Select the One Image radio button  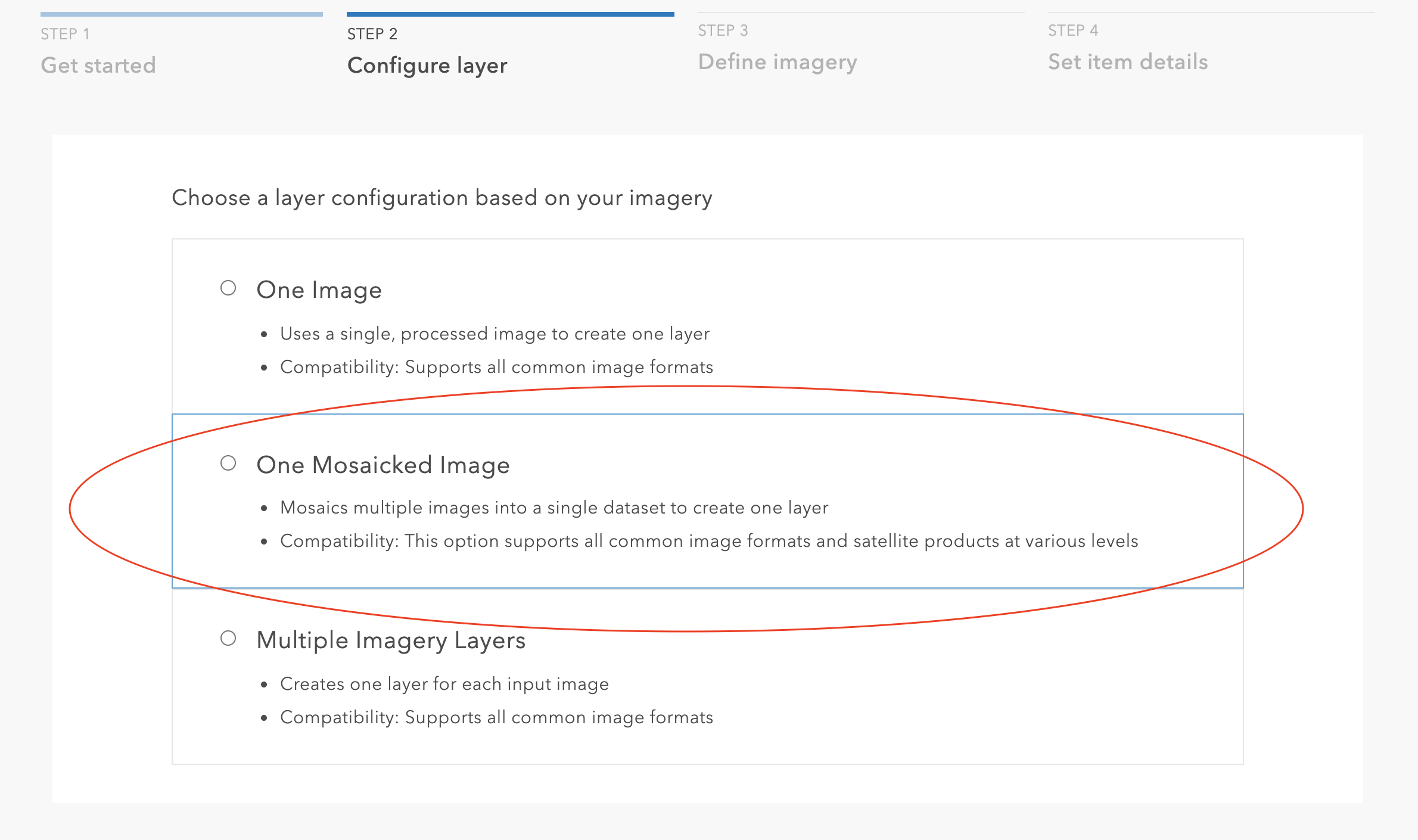point(229,290)
